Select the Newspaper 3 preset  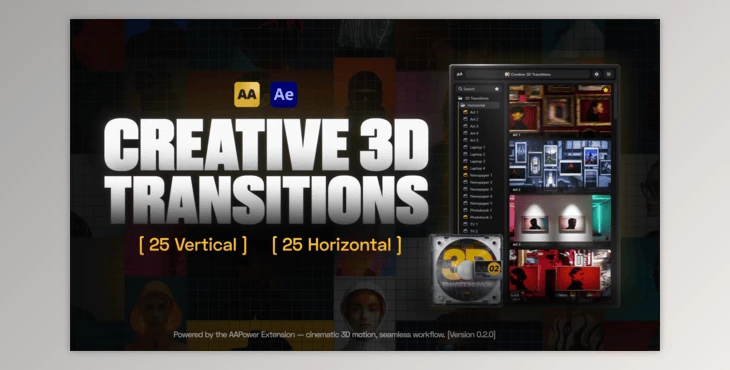point(477,189)
